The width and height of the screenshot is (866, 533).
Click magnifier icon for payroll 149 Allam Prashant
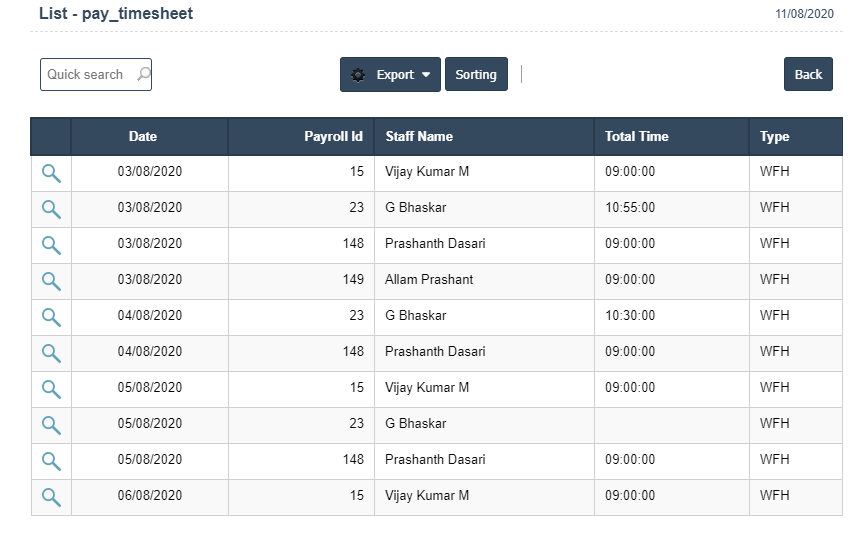[51, 282]
